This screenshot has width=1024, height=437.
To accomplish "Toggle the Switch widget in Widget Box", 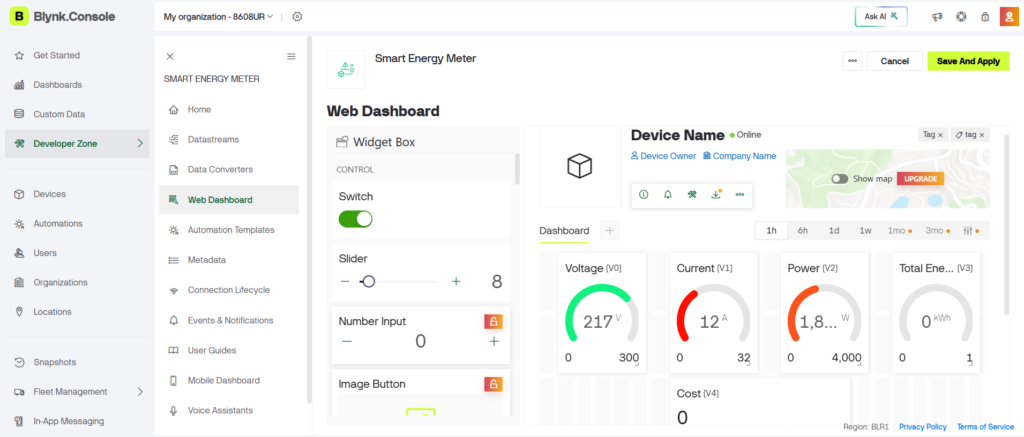I will click(356, 219).
